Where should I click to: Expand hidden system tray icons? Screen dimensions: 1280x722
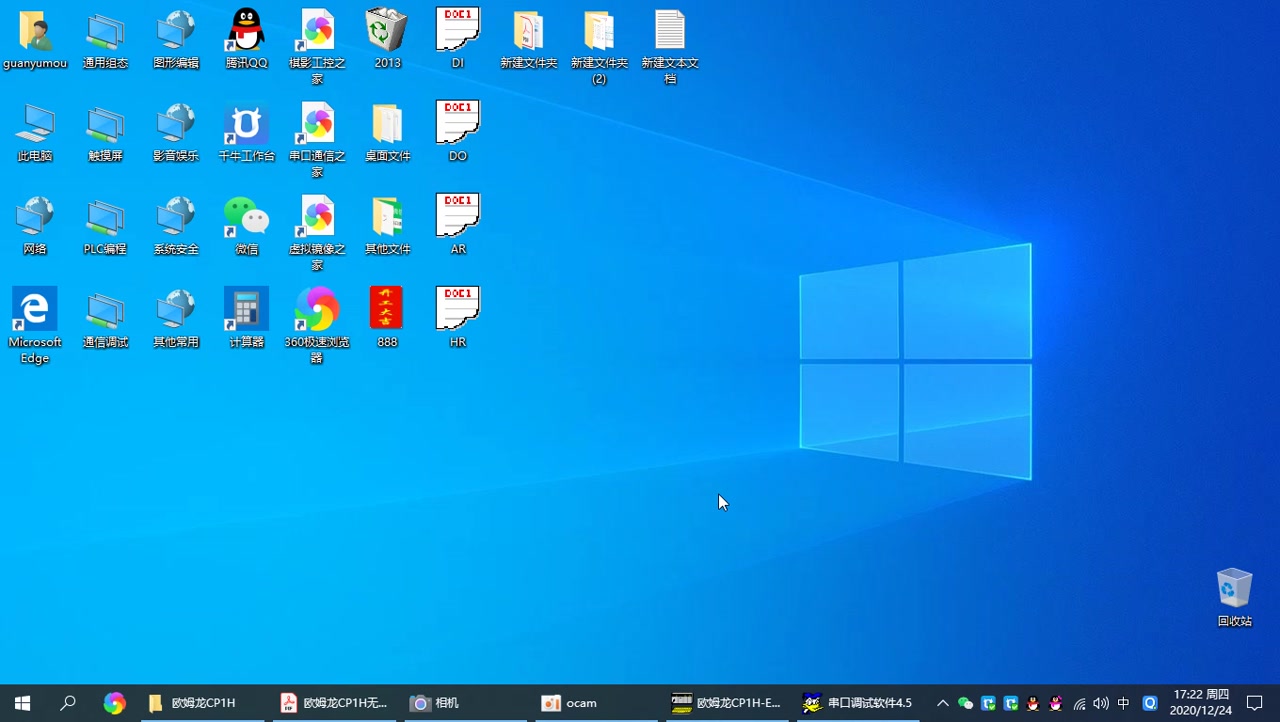[942, 703]
